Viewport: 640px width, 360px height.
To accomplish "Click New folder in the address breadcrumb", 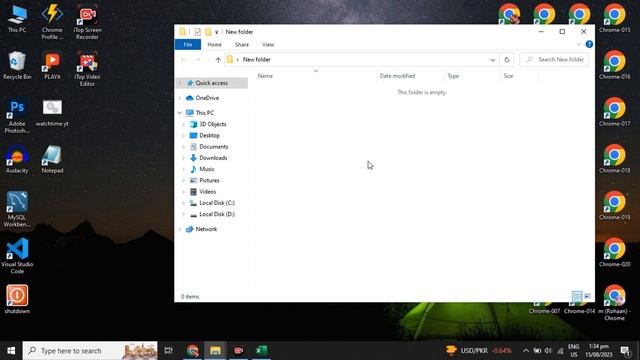I will click(x=256, y=60).
